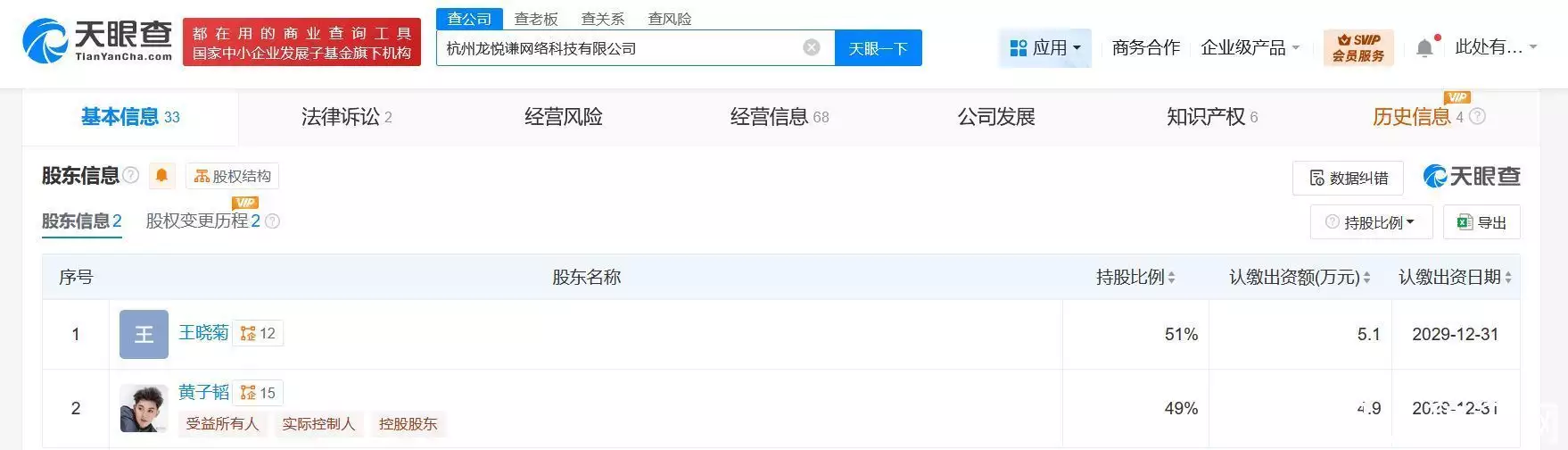Expand the 持股比例 filter dropdown
Screen dimensions: 1568x450
pos(1371,222)
